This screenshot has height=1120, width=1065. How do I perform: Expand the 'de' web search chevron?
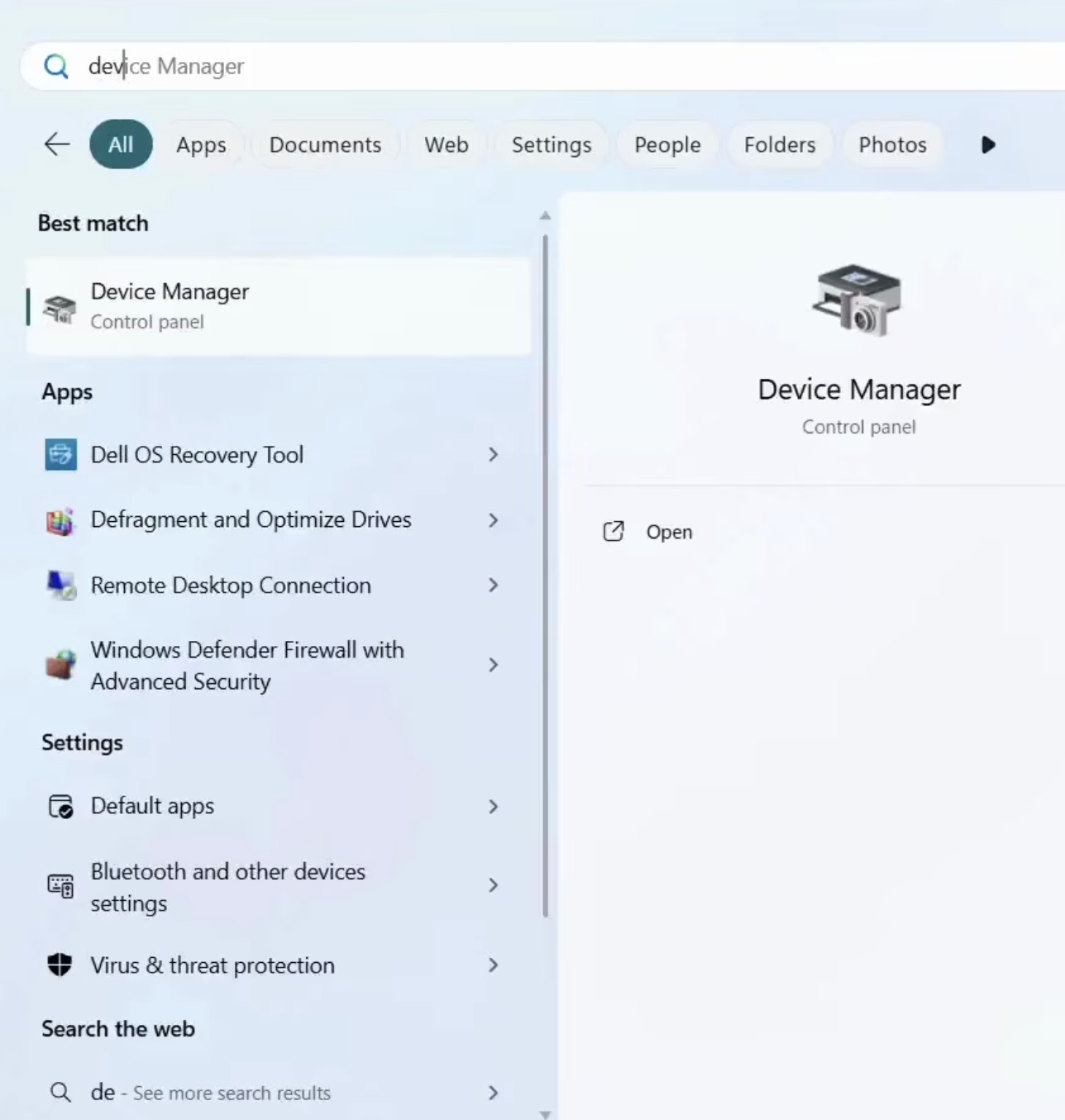pos(494,1093)
